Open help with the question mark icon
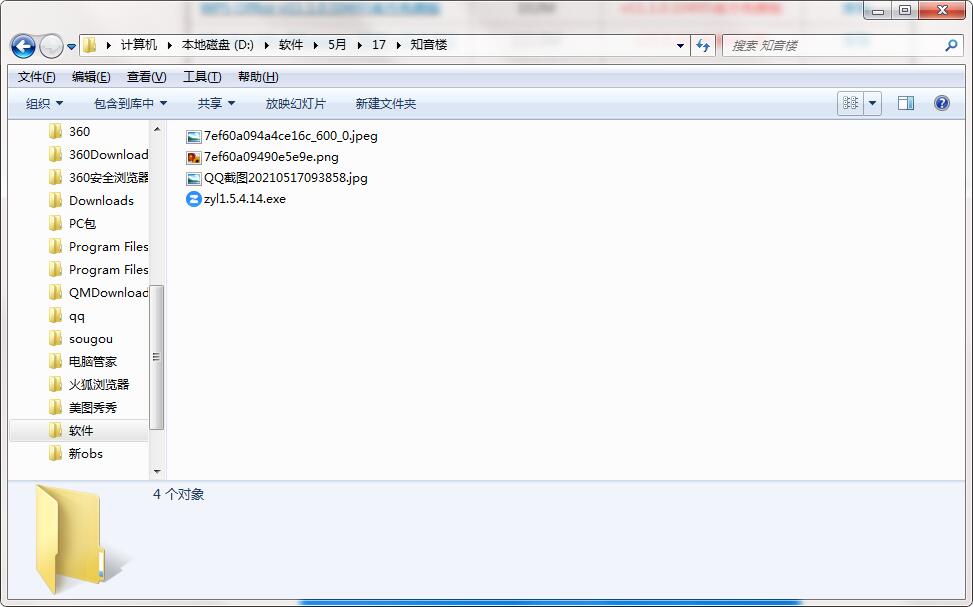 click(x=941, y=103)
